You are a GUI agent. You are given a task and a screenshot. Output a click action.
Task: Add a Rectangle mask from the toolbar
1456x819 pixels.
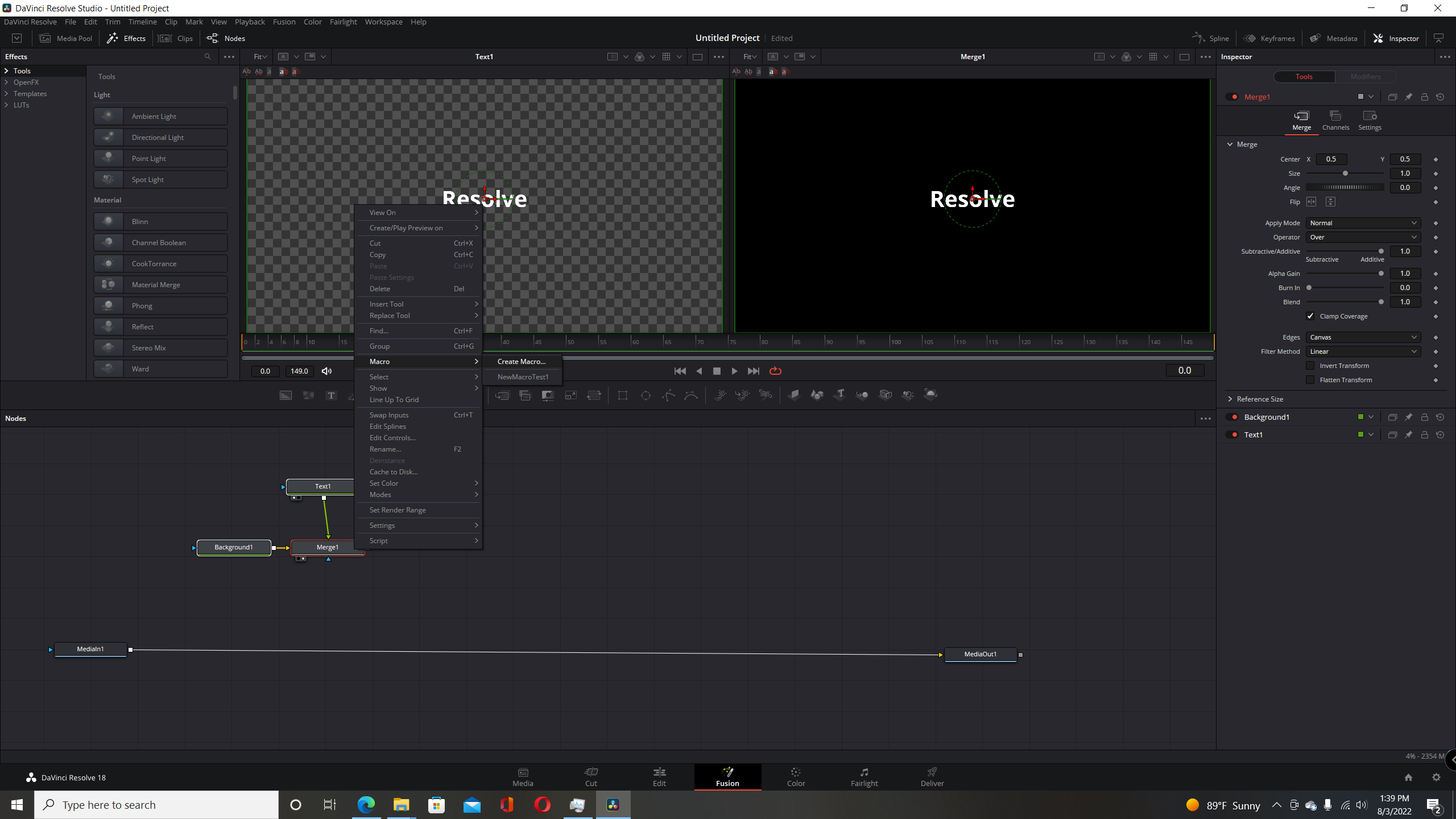coord(623,395)
